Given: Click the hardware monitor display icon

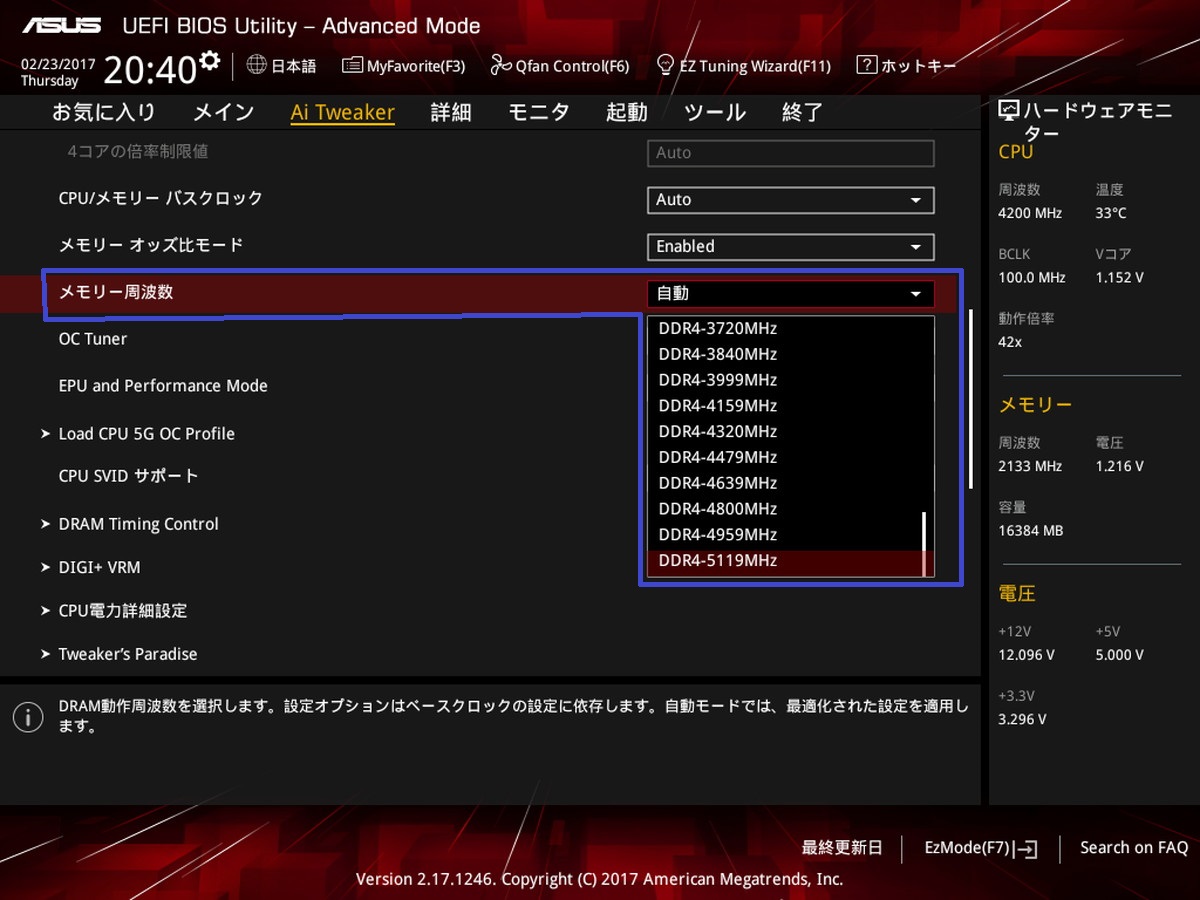Looking at the screenshot, I should [1008, 111].
